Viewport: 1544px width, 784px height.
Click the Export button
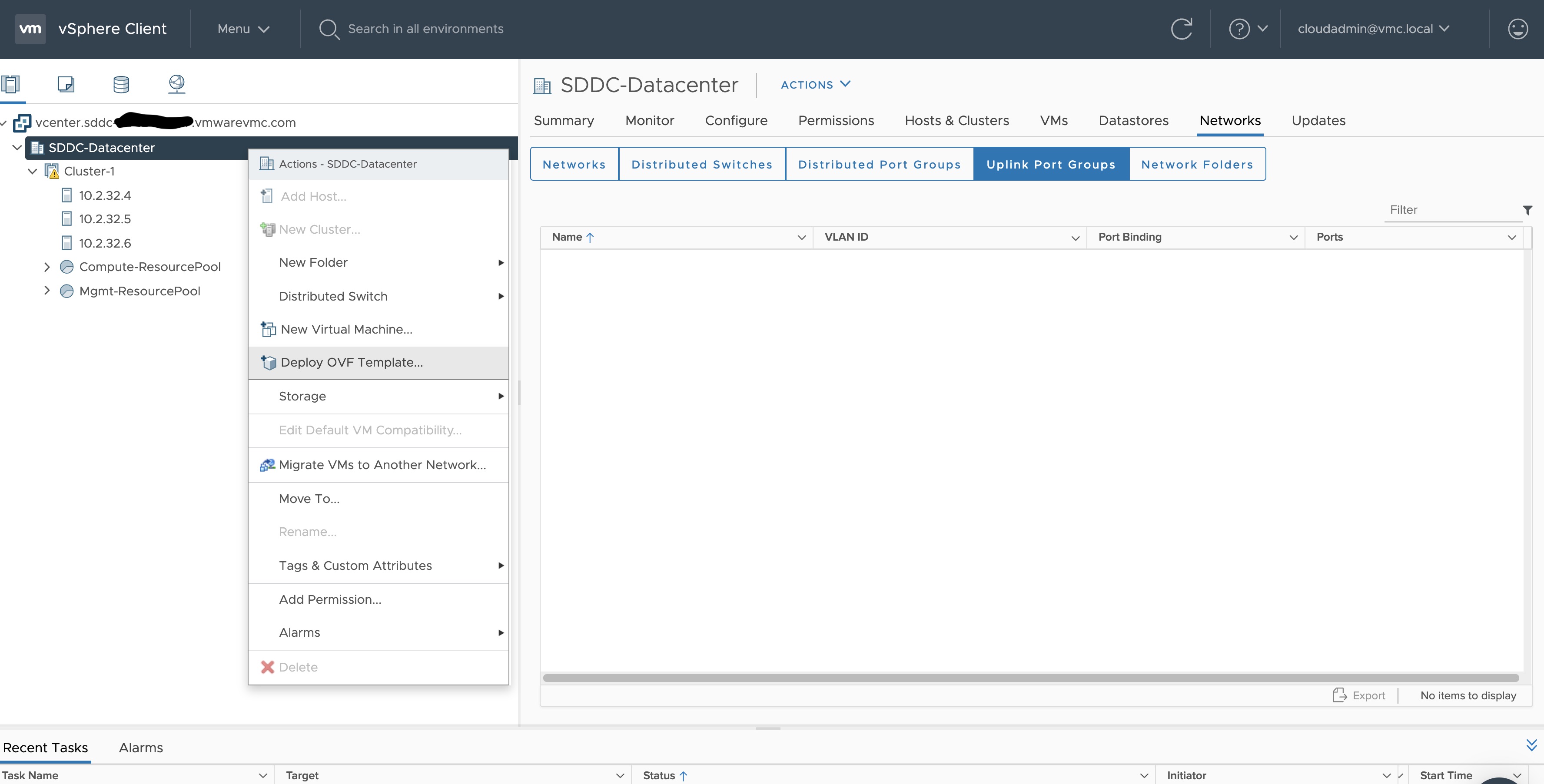click(x=1359, y=695)
